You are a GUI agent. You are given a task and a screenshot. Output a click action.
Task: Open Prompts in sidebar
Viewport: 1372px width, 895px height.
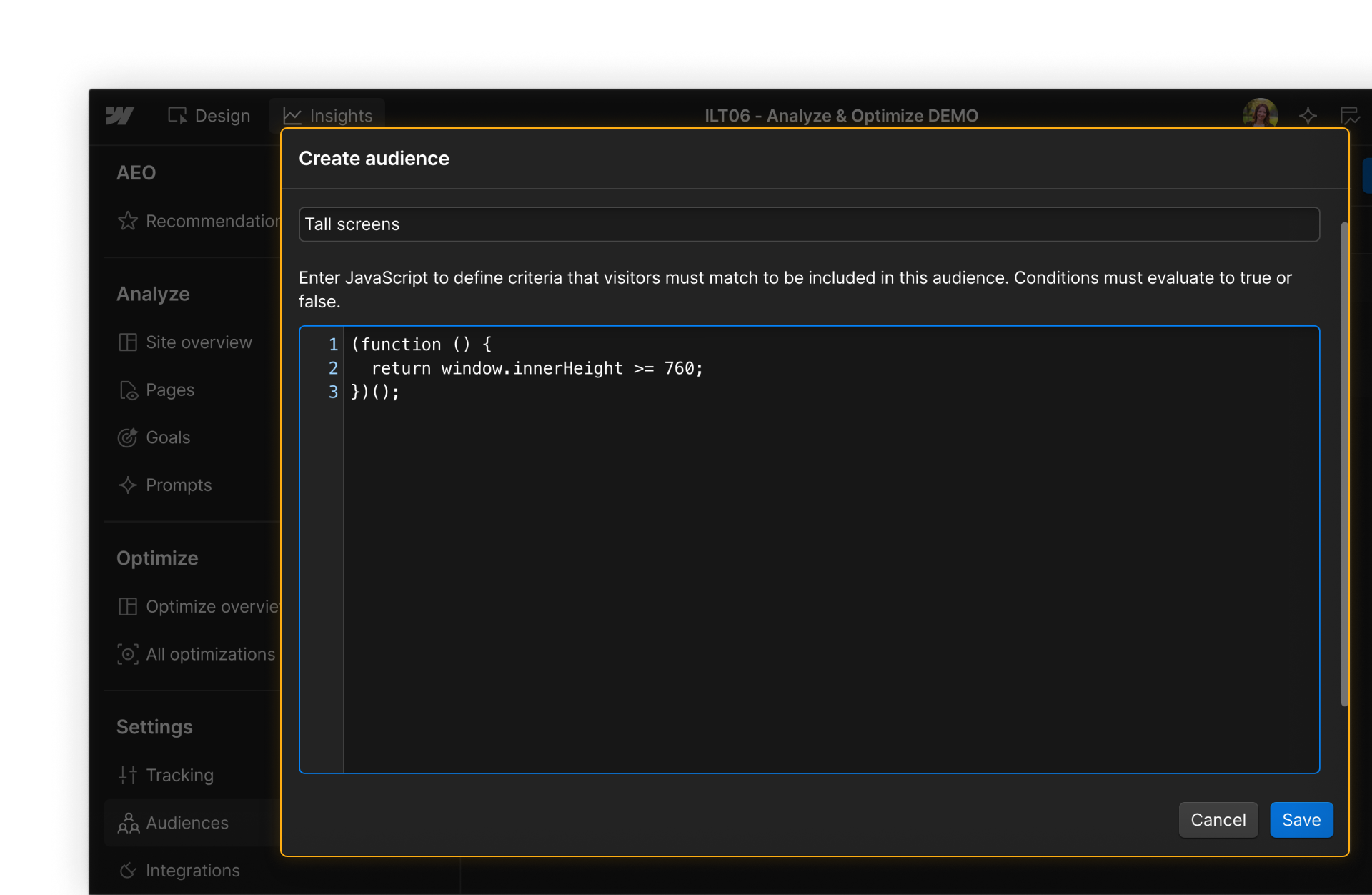point(179,485)
